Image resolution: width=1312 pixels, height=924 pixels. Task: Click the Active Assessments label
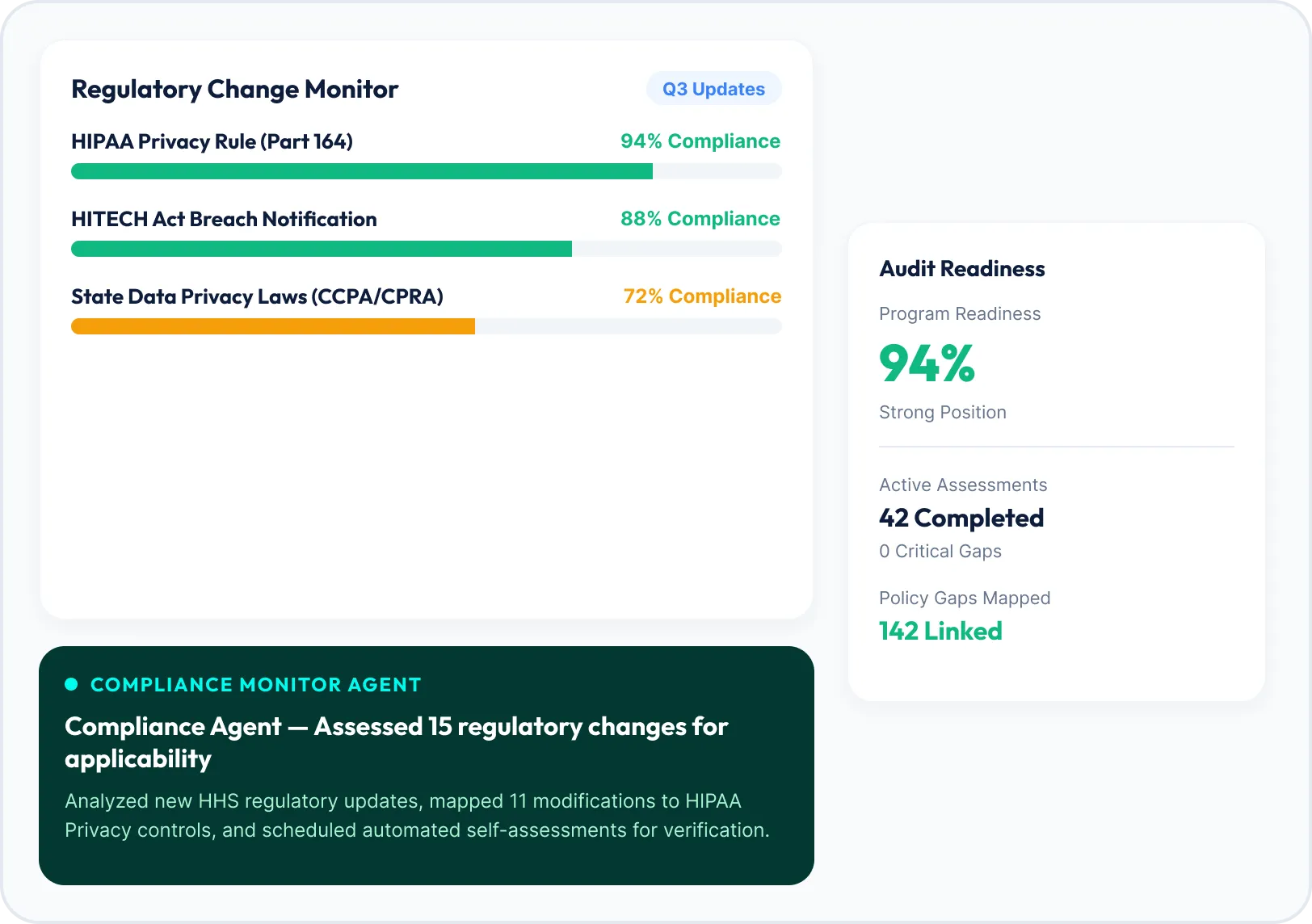(x=963, y=485)
